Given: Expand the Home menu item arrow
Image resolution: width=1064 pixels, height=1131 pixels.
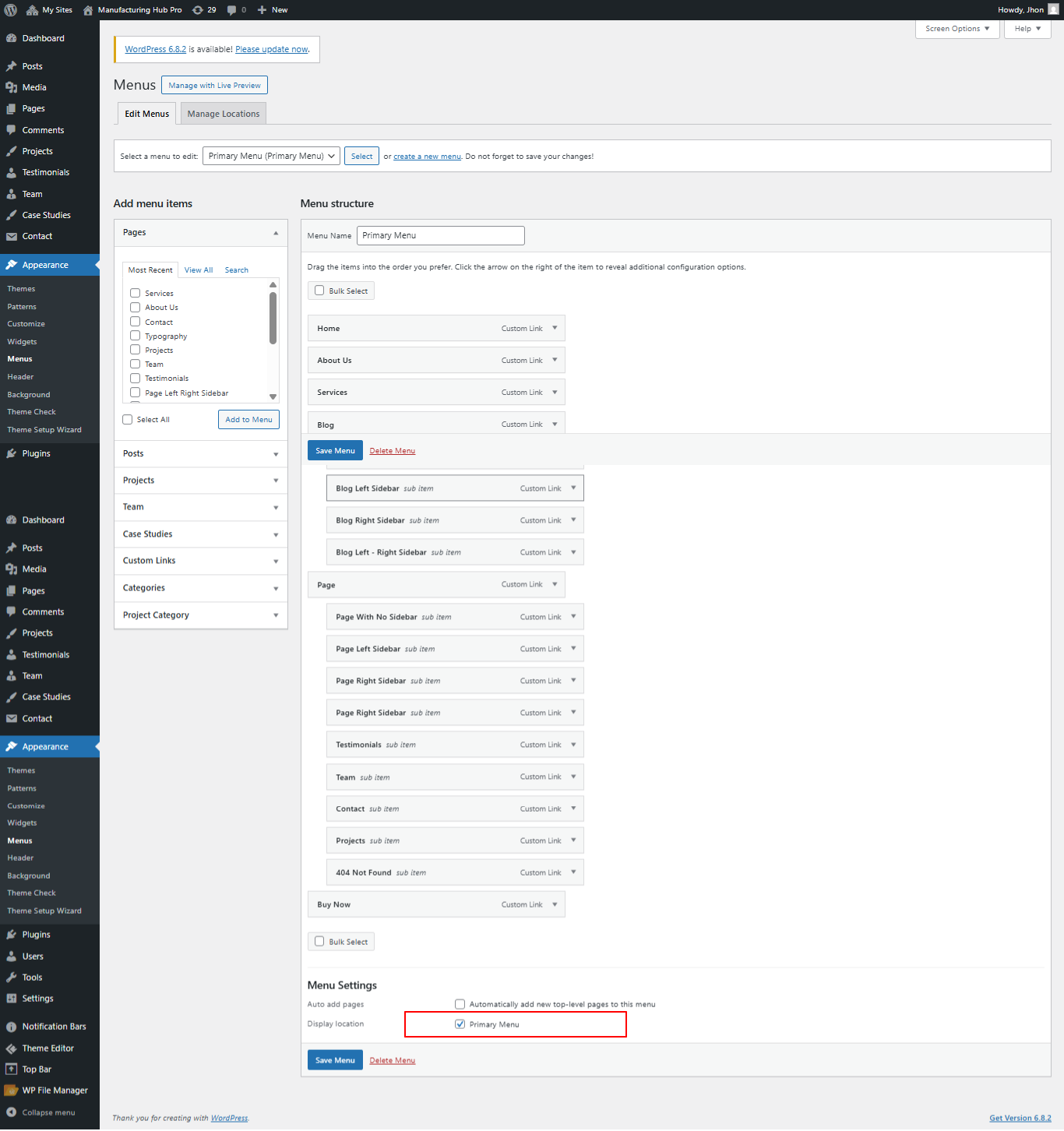Looking at the screenshot, I should [555, 328].
